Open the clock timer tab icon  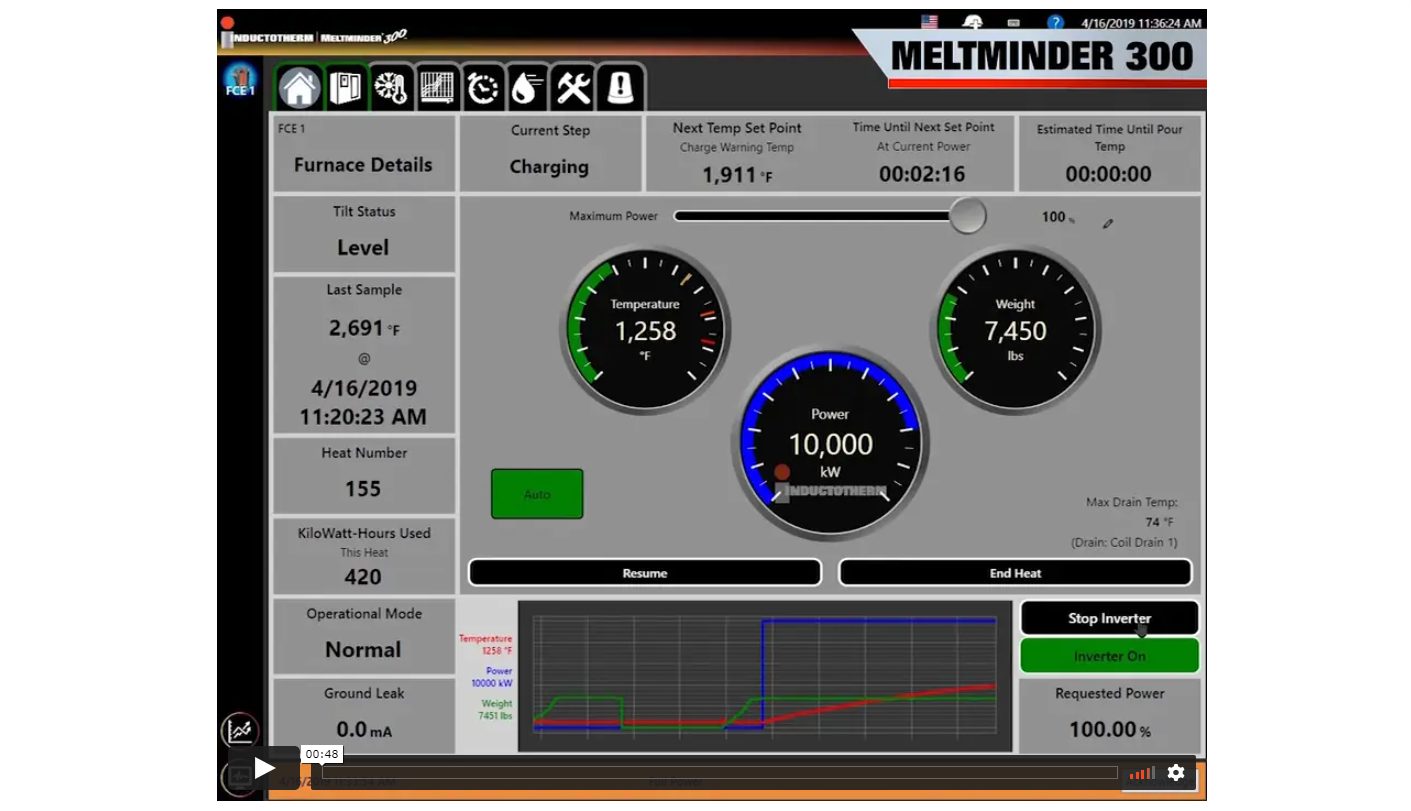[x=482, y=88]
